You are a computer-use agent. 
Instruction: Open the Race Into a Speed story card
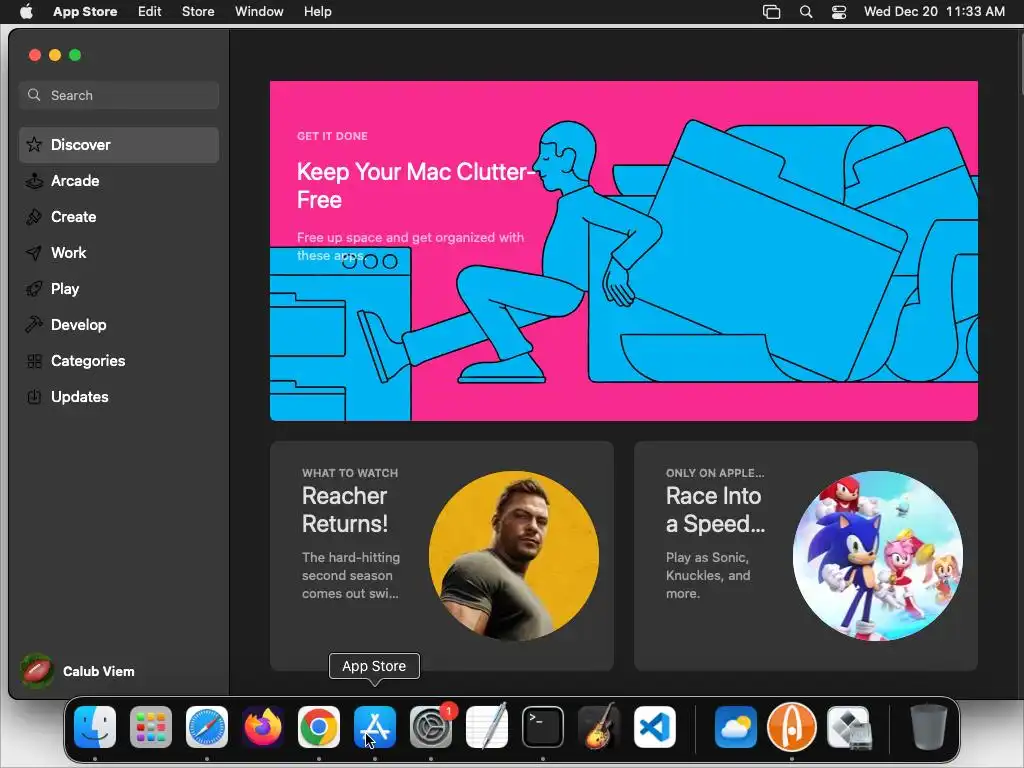(x=806, y=556)
